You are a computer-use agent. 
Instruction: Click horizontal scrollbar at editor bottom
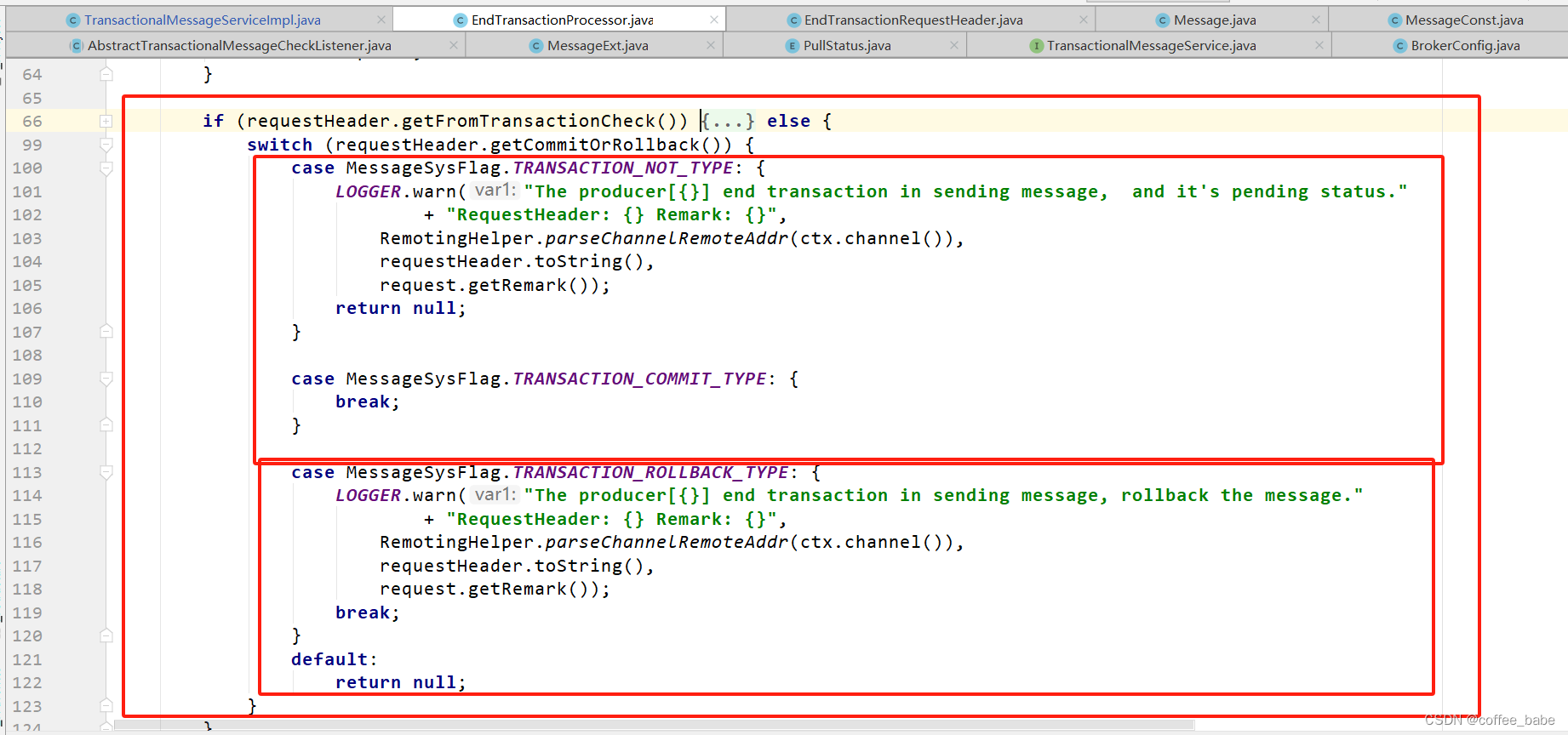654,726
